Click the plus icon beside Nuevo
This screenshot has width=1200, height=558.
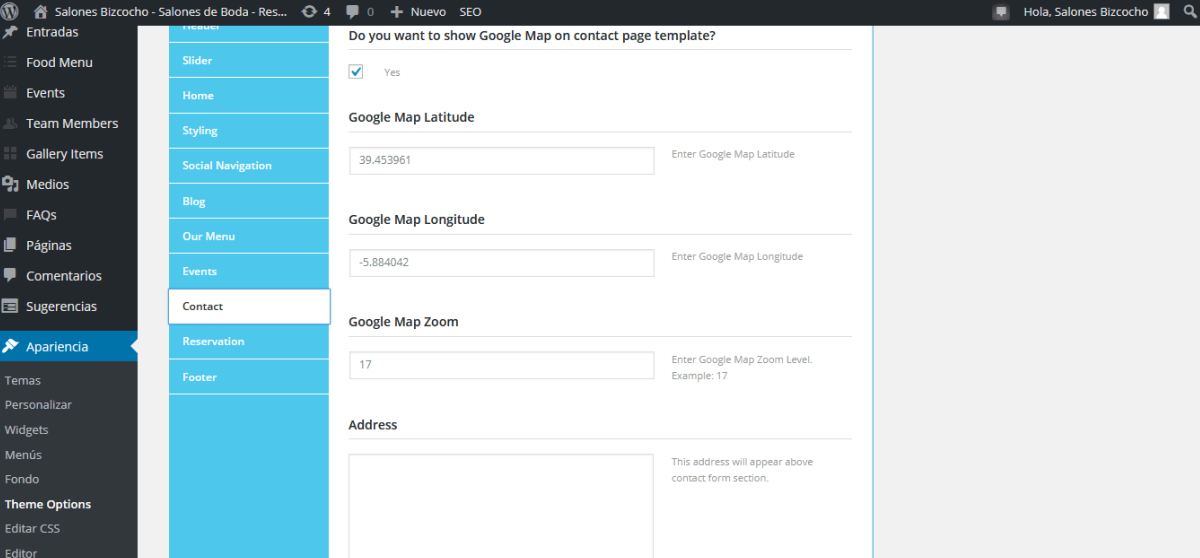(397, 12)
